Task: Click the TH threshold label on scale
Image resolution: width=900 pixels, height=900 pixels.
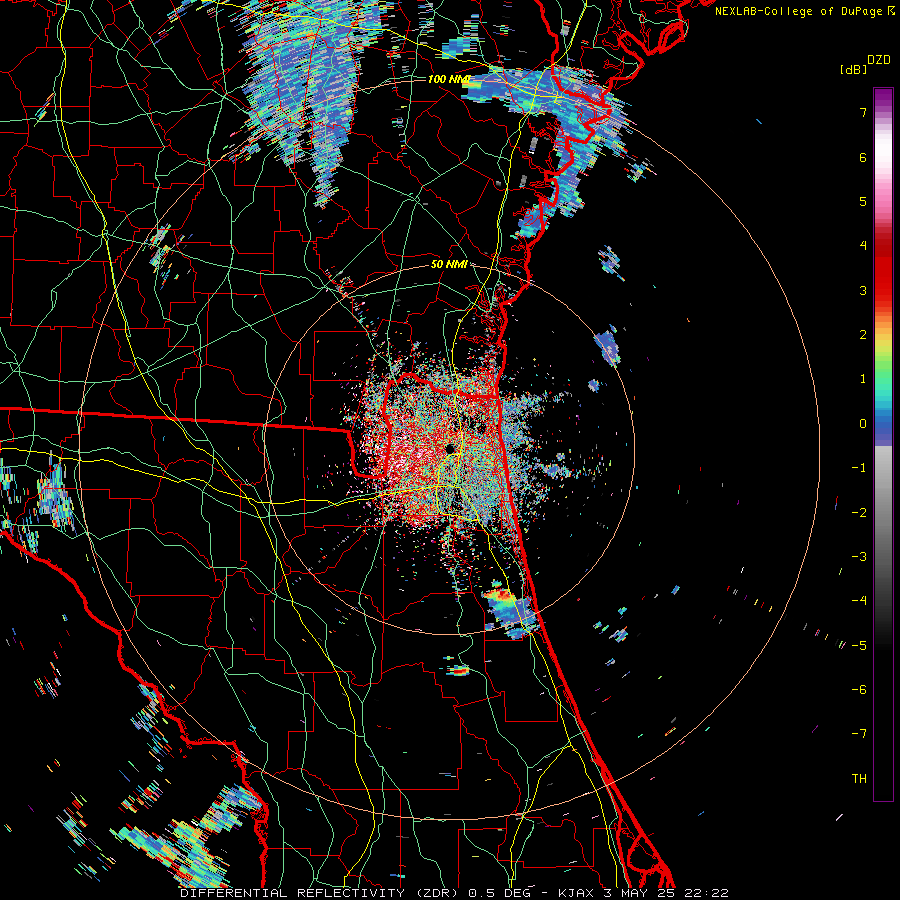Action: (859, 779)
